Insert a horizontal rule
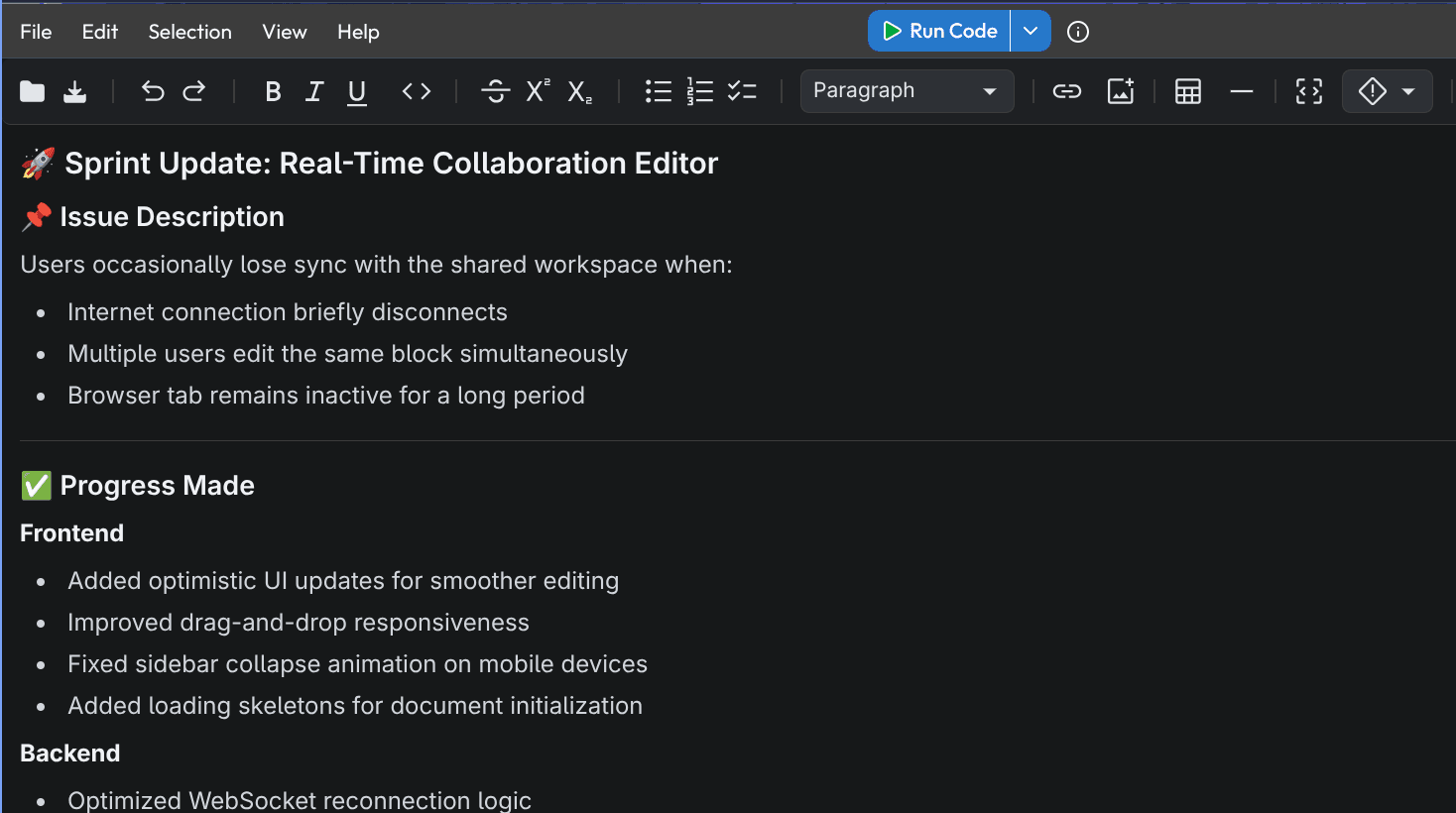This screenshot has width=1456, height=813. (1242, 92)
